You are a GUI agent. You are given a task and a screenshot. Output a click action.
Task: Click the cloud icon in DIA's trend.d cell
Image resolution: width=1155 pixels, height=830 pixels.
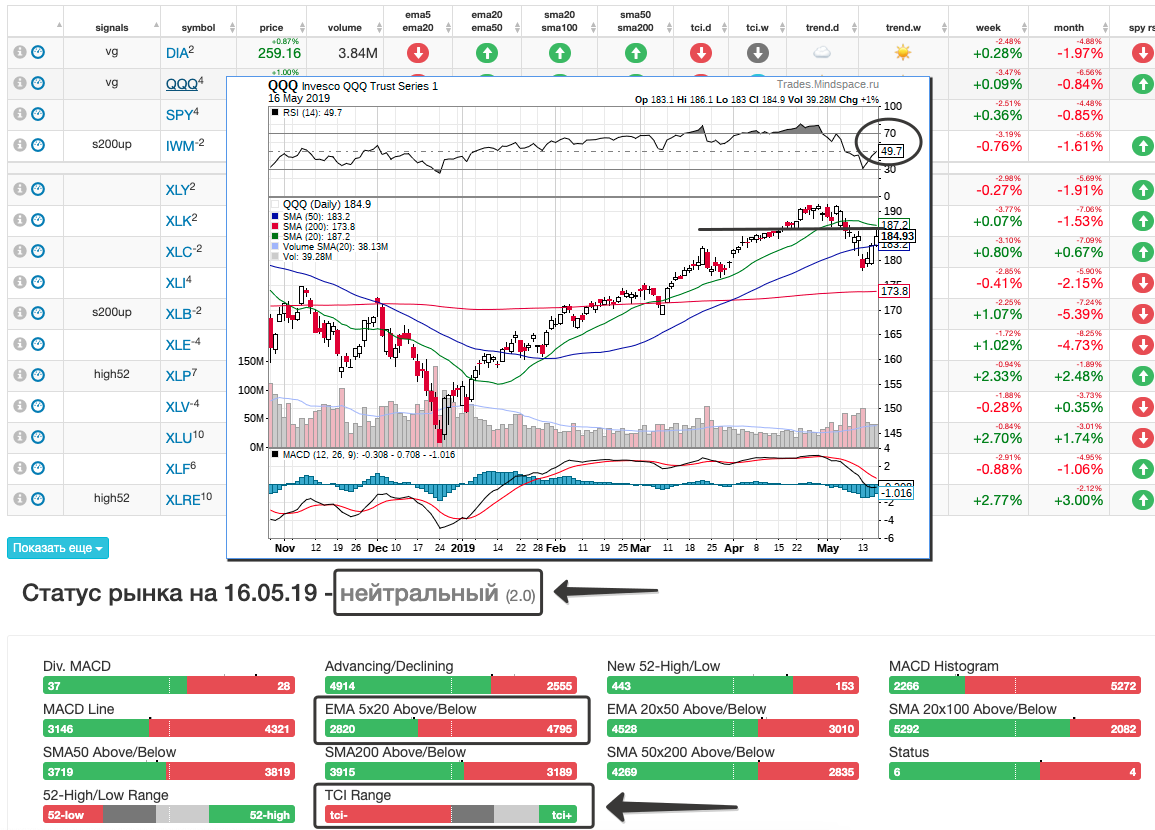(x=822, y=52)
